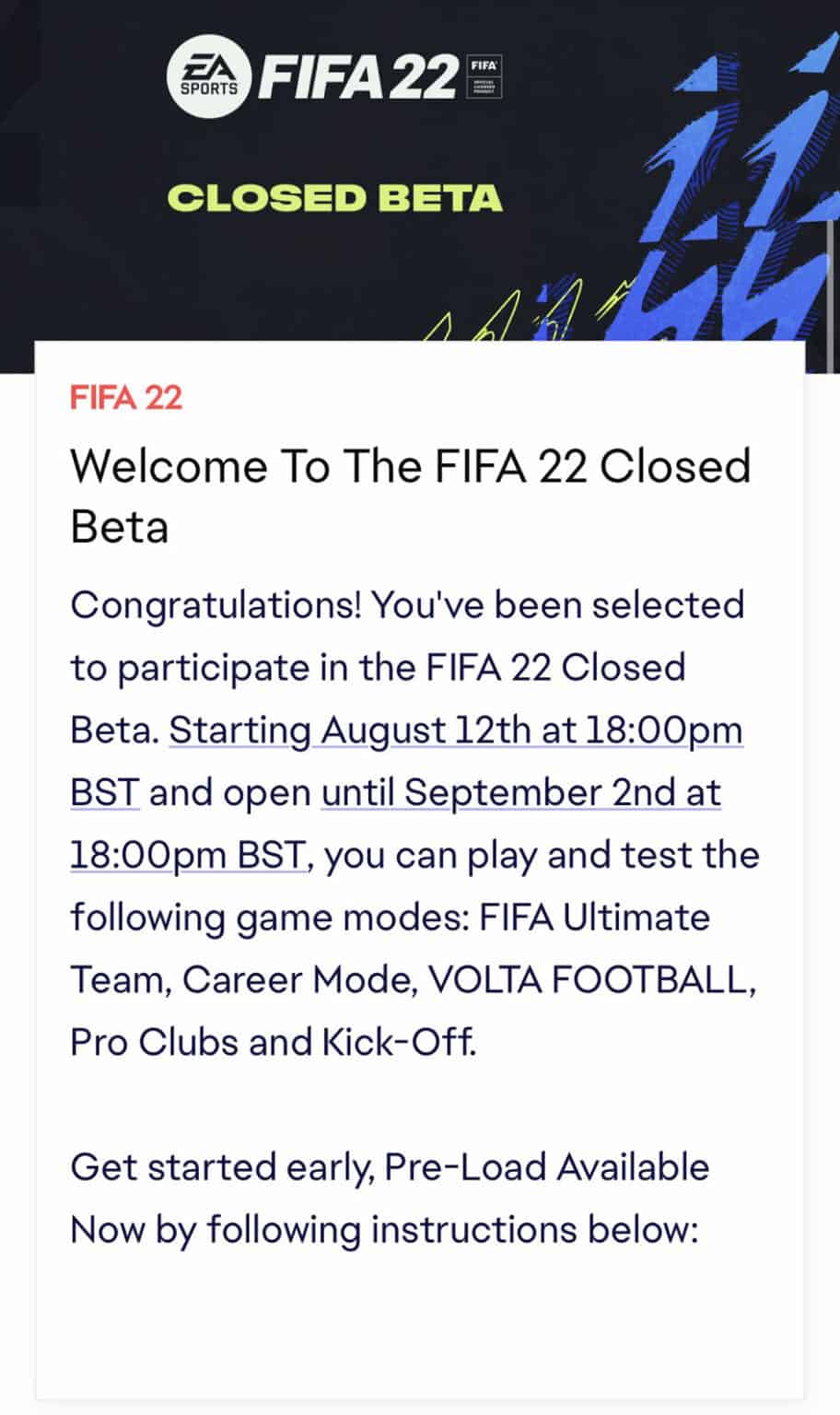Select the FIFA Ultimate text in the body
Screen dimensions: 840x1415
click(595, 918)
